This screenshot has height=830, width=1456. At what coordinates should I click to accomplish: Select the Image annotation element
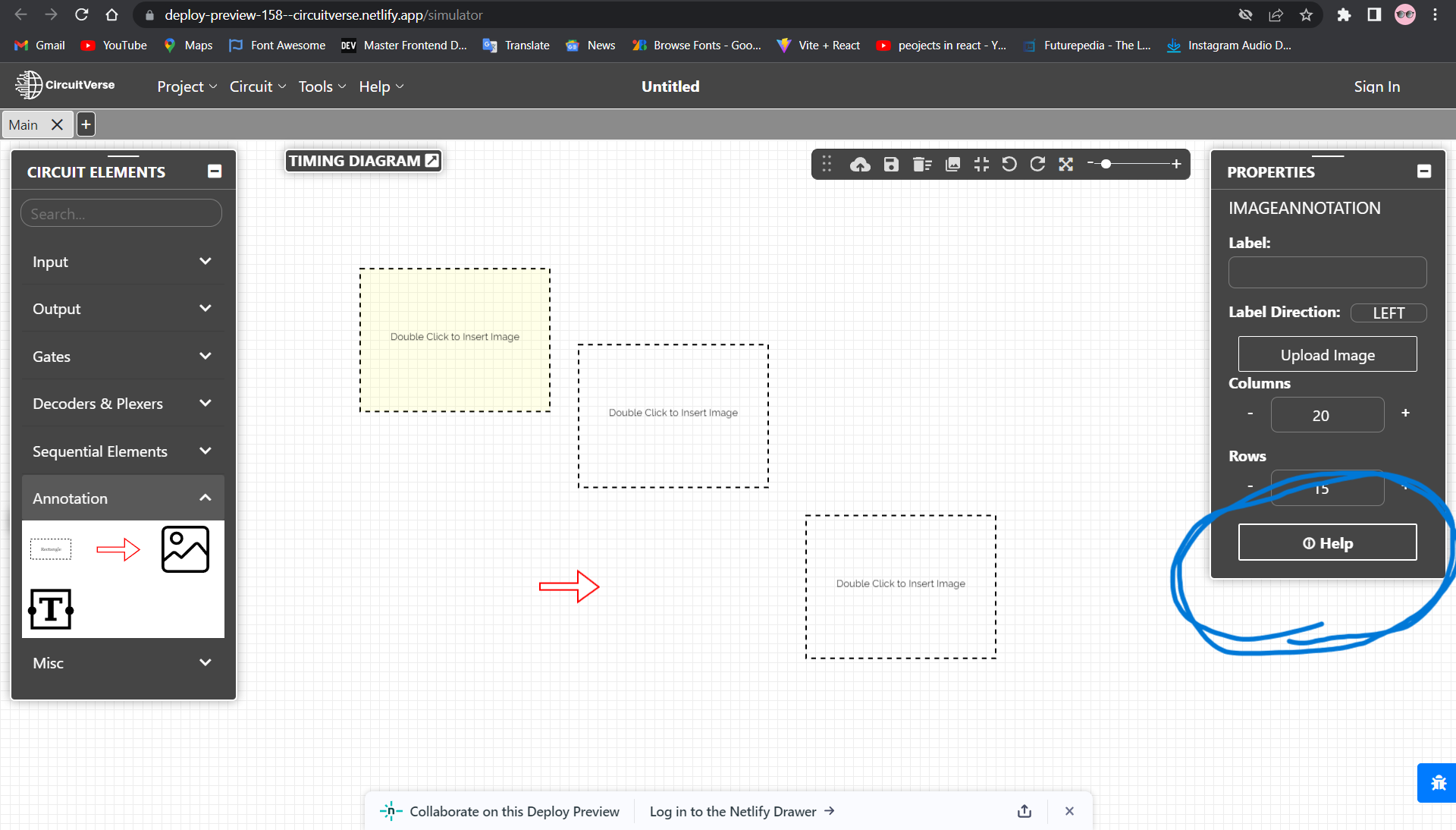(185, 549)
